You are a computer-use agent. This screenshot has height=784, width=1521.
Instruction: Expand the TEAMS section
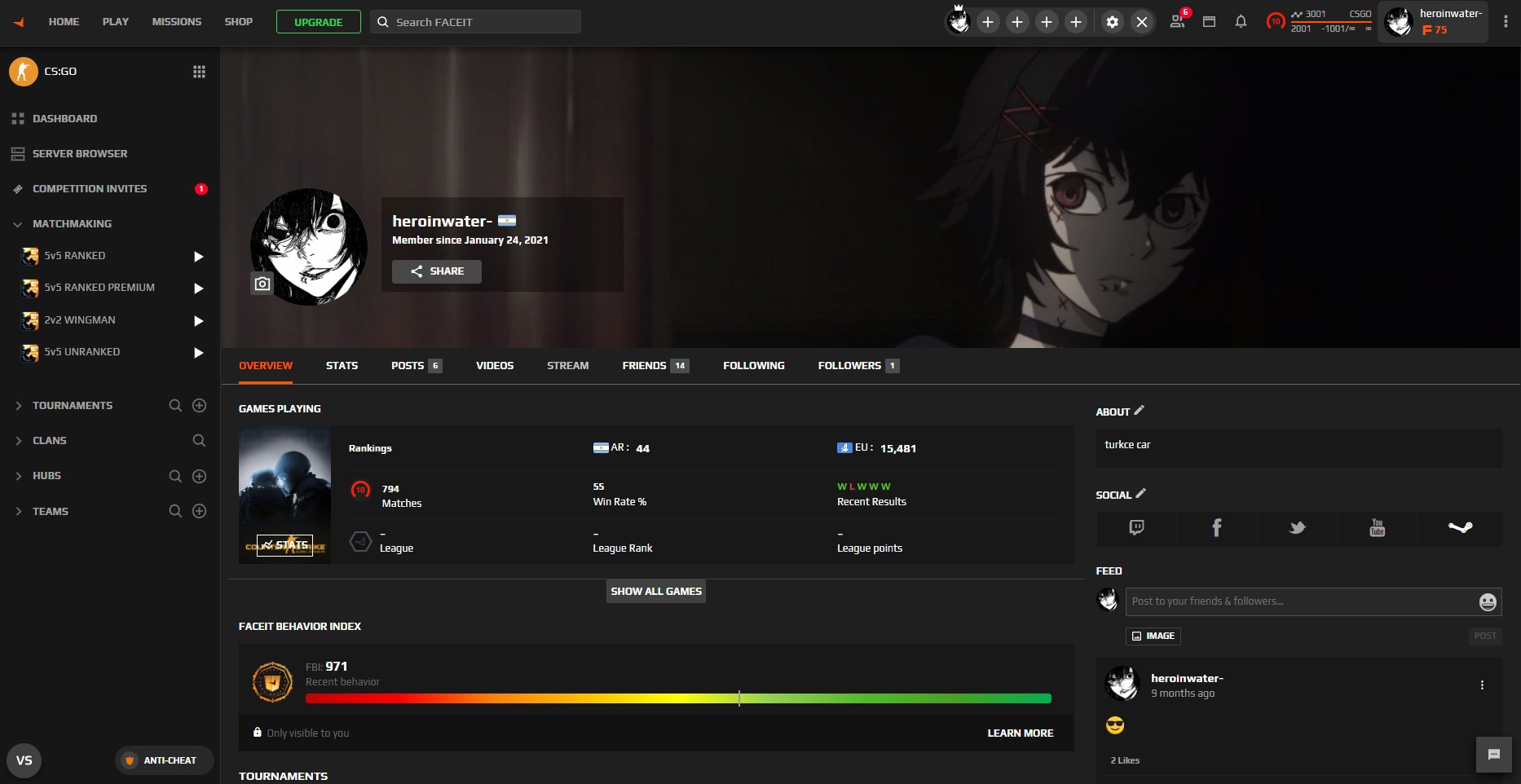pyautogui.click(x=18, y=512)
